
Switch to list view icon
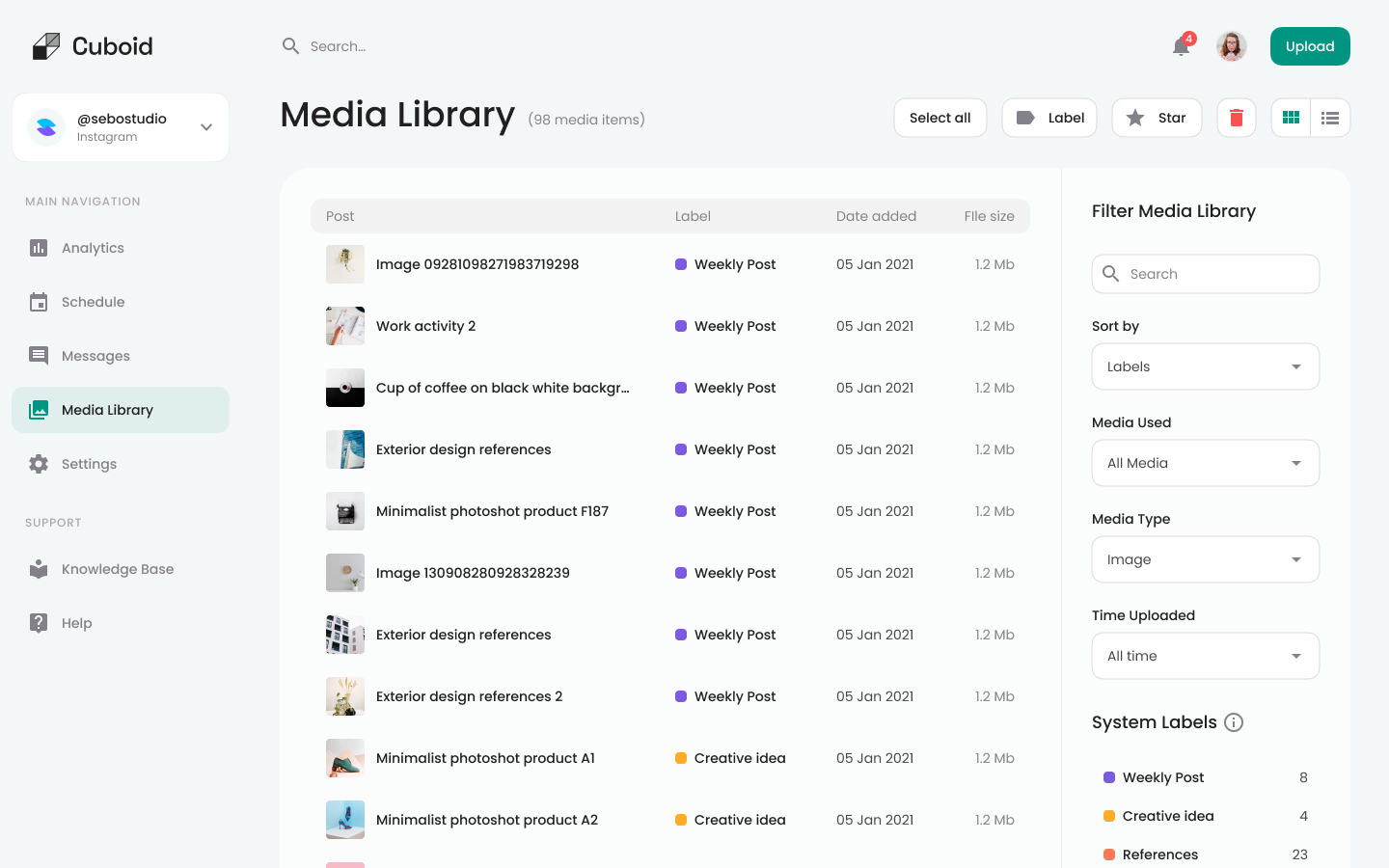[x=1330, y=117]
